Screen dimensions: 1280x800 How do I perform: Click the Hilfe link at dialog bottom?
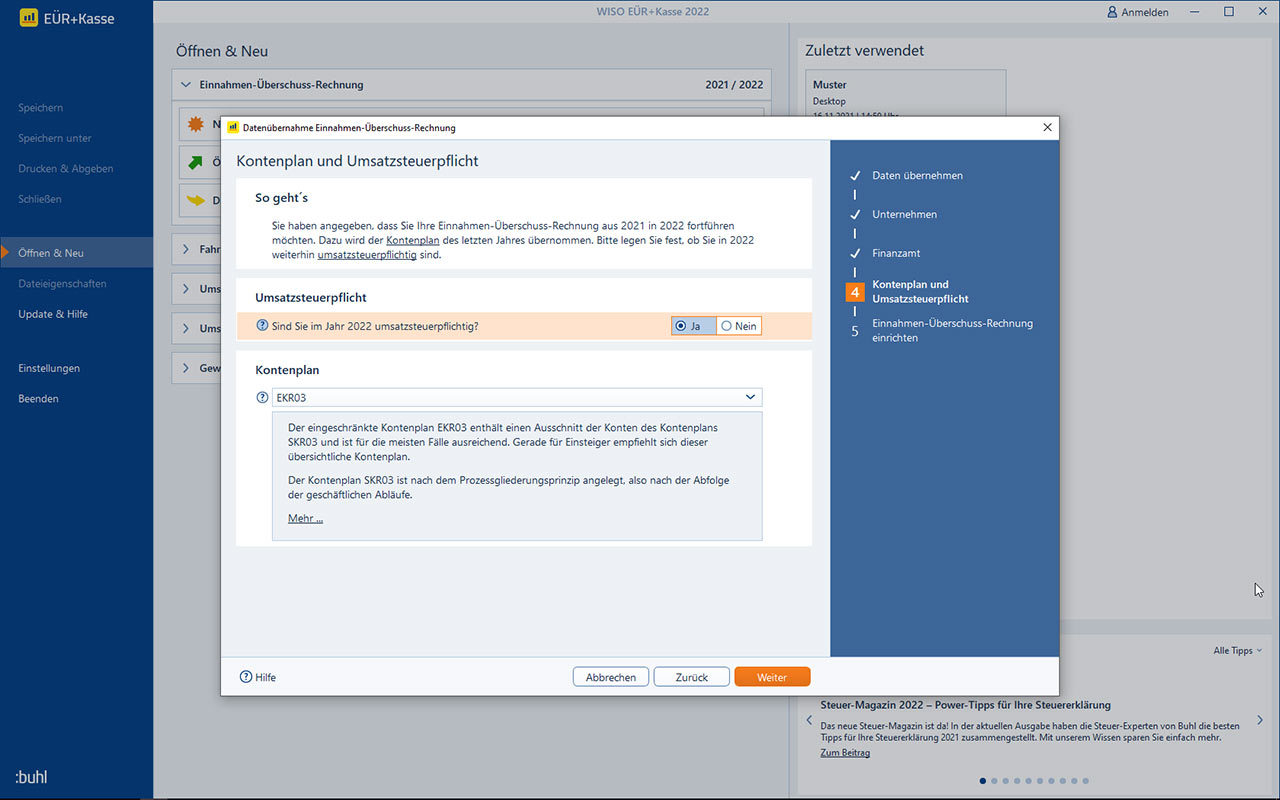click(x=258, y=677)
